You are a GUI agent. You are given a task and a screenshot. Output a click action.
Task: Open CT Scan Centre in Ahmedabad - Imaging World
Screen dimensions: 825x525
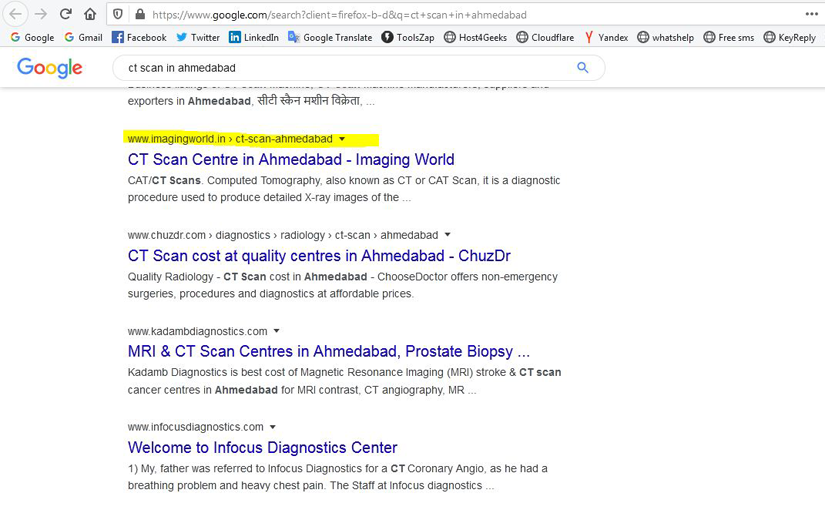click(291, 159)
